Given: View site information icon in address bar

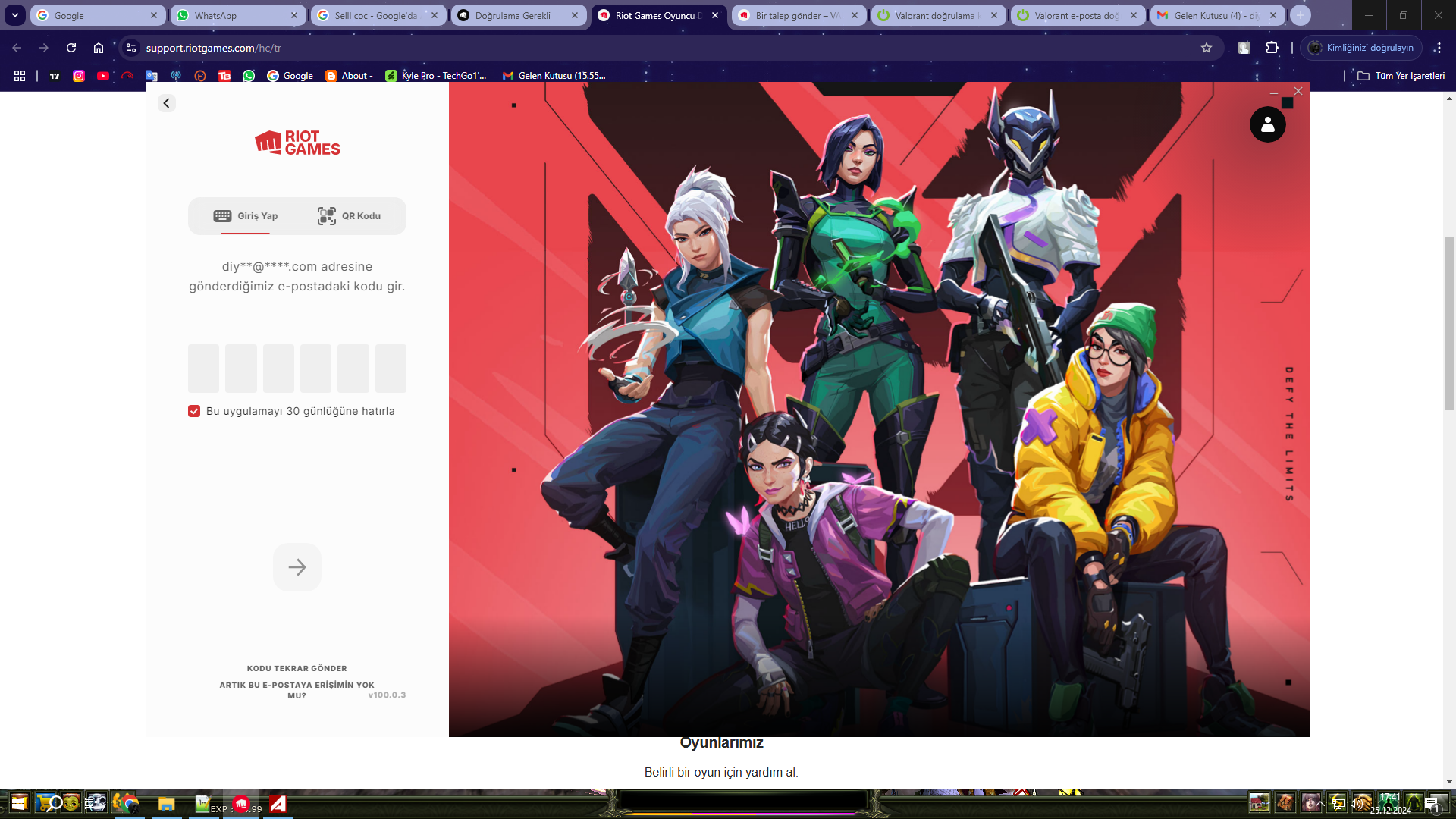Looking at the screenshot, I should pos(131,48).
